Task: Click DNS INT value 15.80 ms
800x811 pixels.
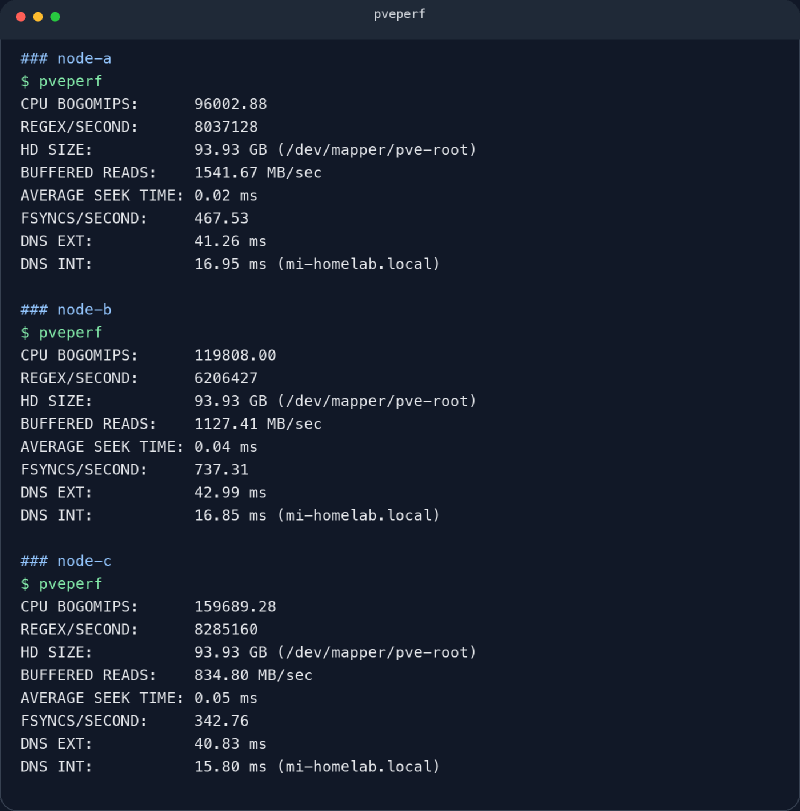Action: 231,767
